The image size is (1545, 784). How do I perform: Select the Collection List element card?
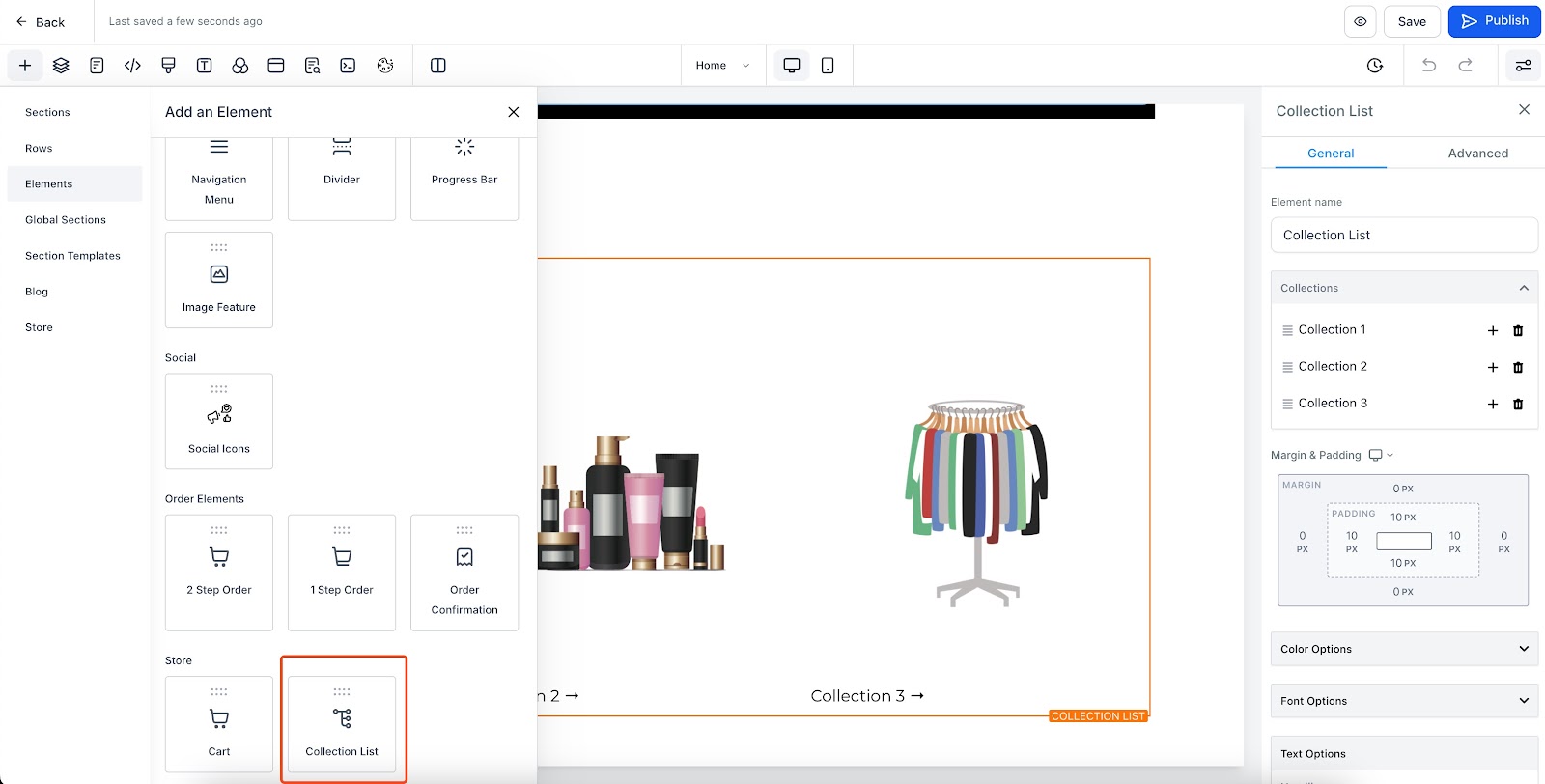[342, 724]
